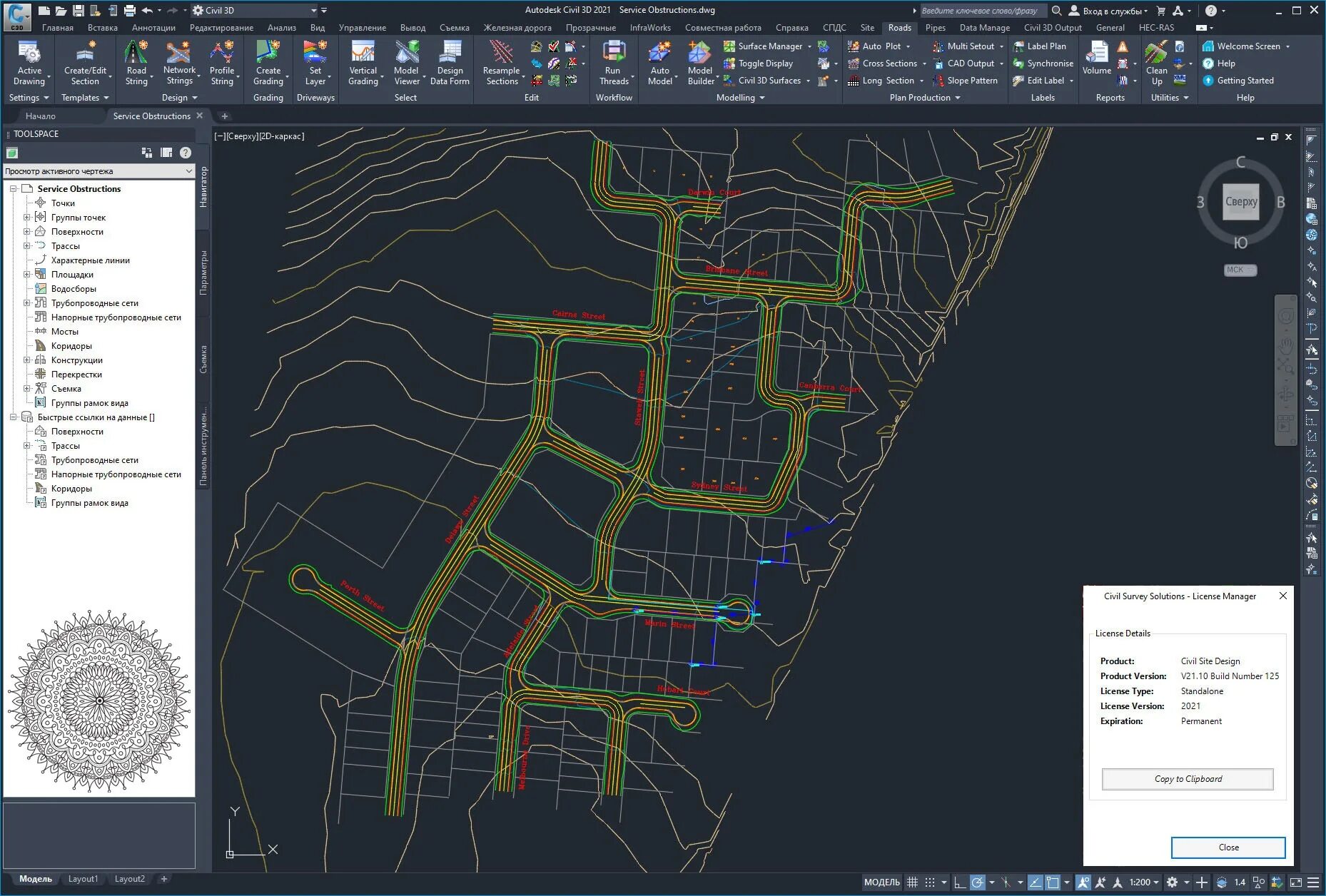Open the Design Data Form tool

click(x=450, y=63)
